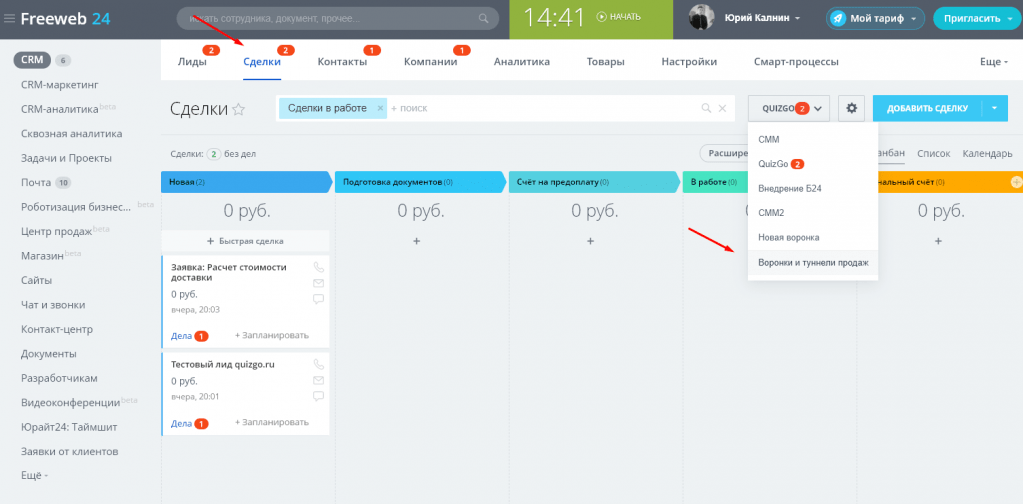Click the chat icon on Заявка deal card
The width and height of the screenshot is (1023, 504).
[319, 299]
